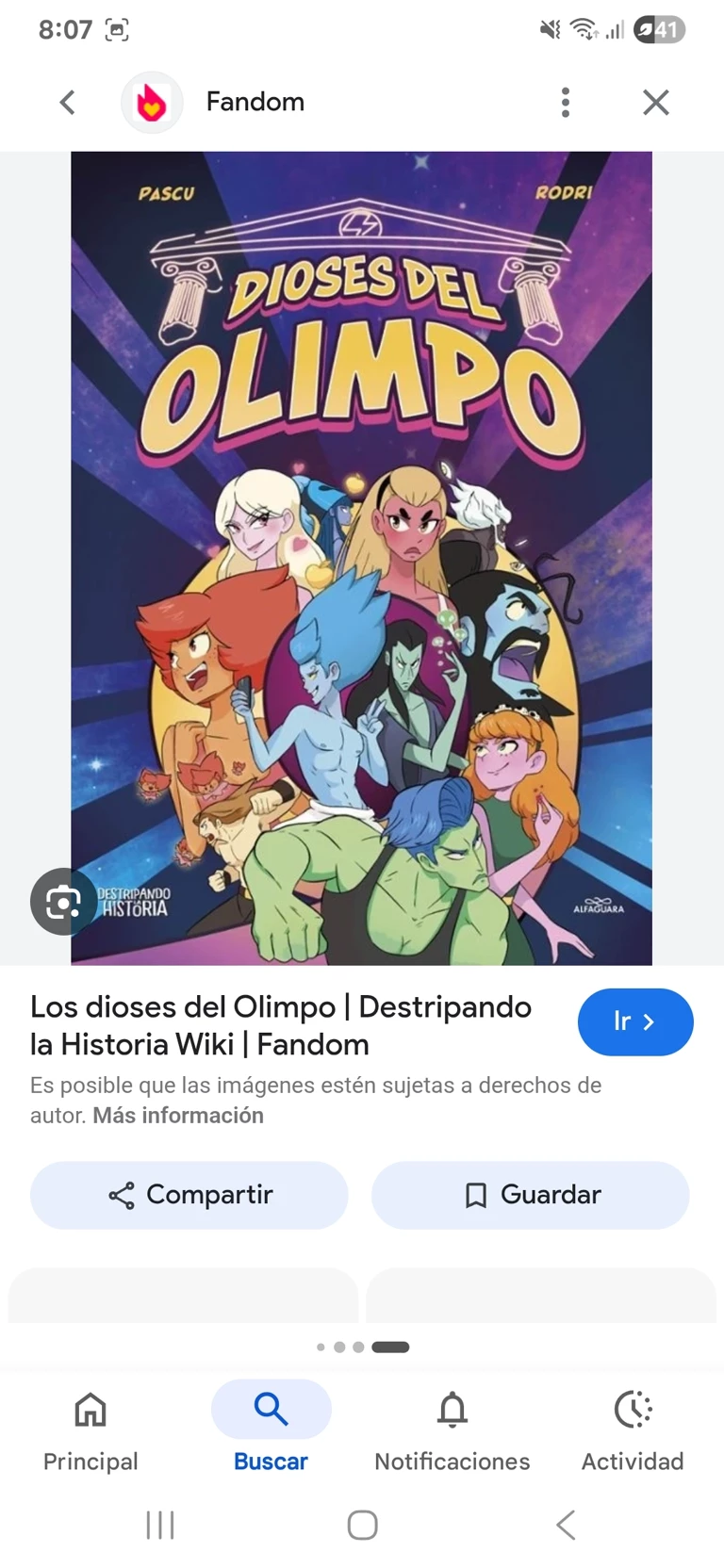Activate Google Lens on the image
This screenshot has height=1568, width=724.
click(x=63, y=902)
